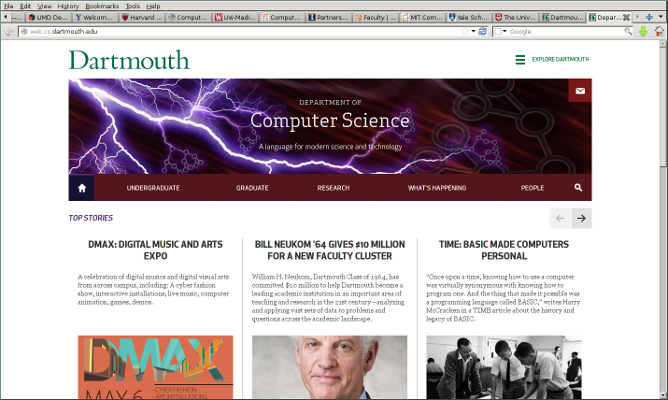This screenshot has height=400, width=668.
Task: Open URL history dropdown arrow in address bar
Action: click(x=473, y=32)
